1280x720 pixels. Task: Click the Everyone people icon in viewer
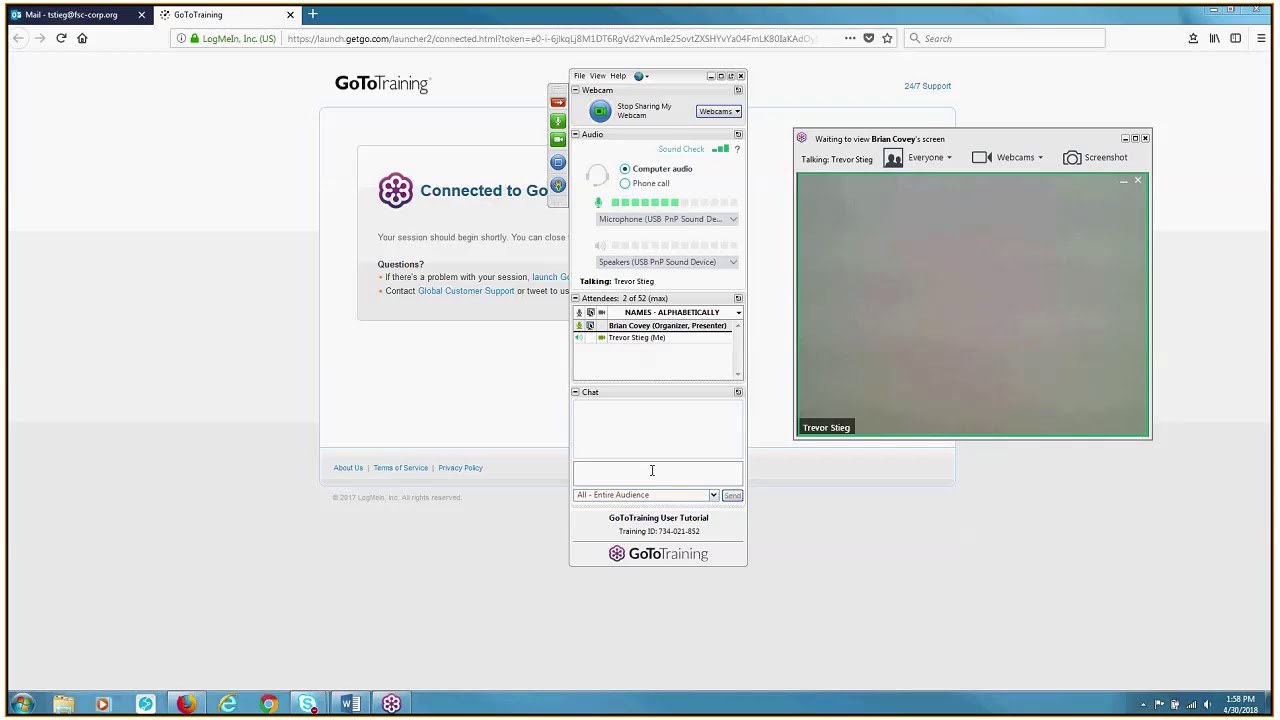[893, 157]
